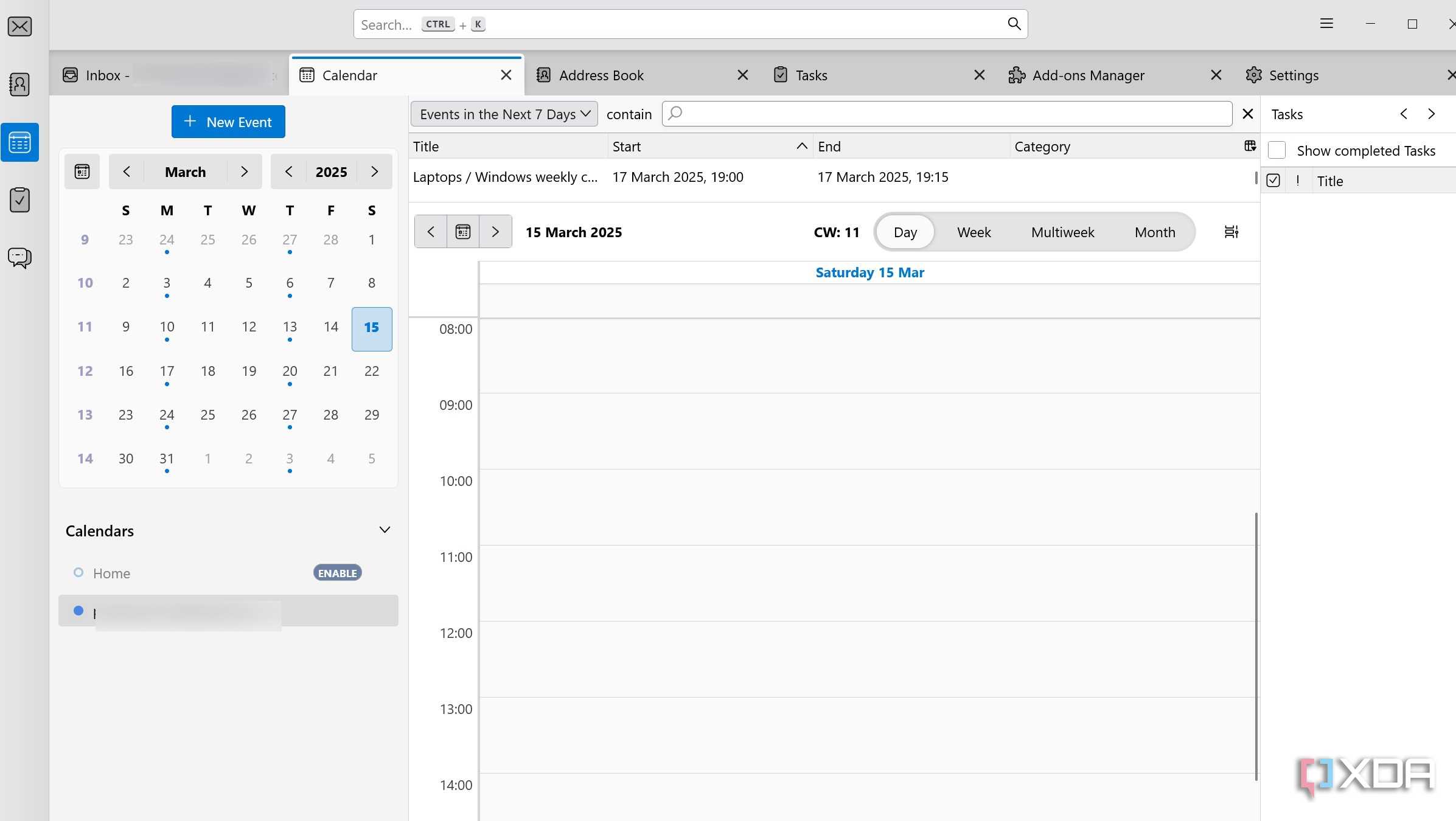The height and width of the screenshot is (821, 1456).
Task: Go to previous day in calendar view
Action: tap(431, 232)
